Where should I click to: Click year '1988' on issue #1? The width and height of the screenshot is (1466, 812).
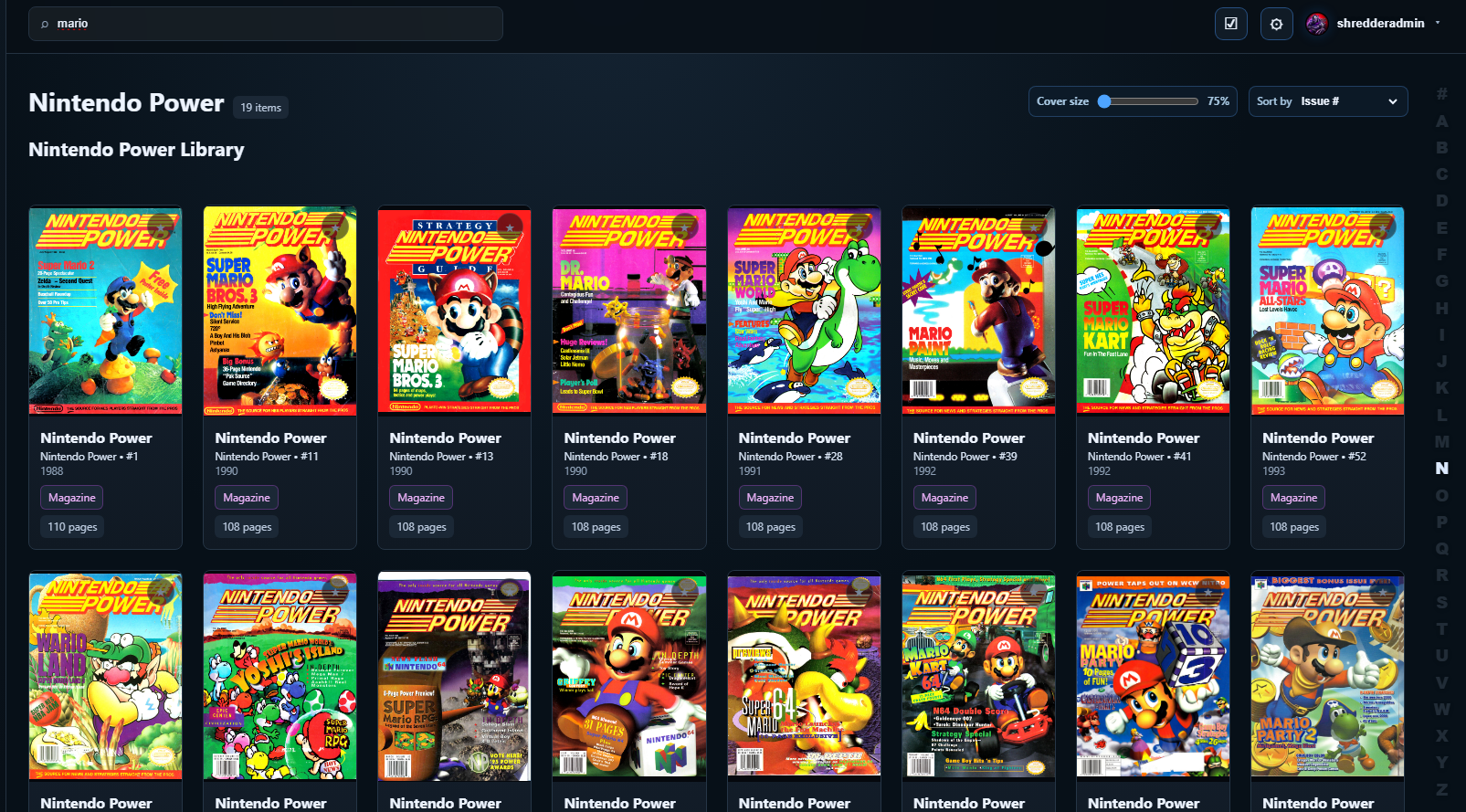[52, 471]
